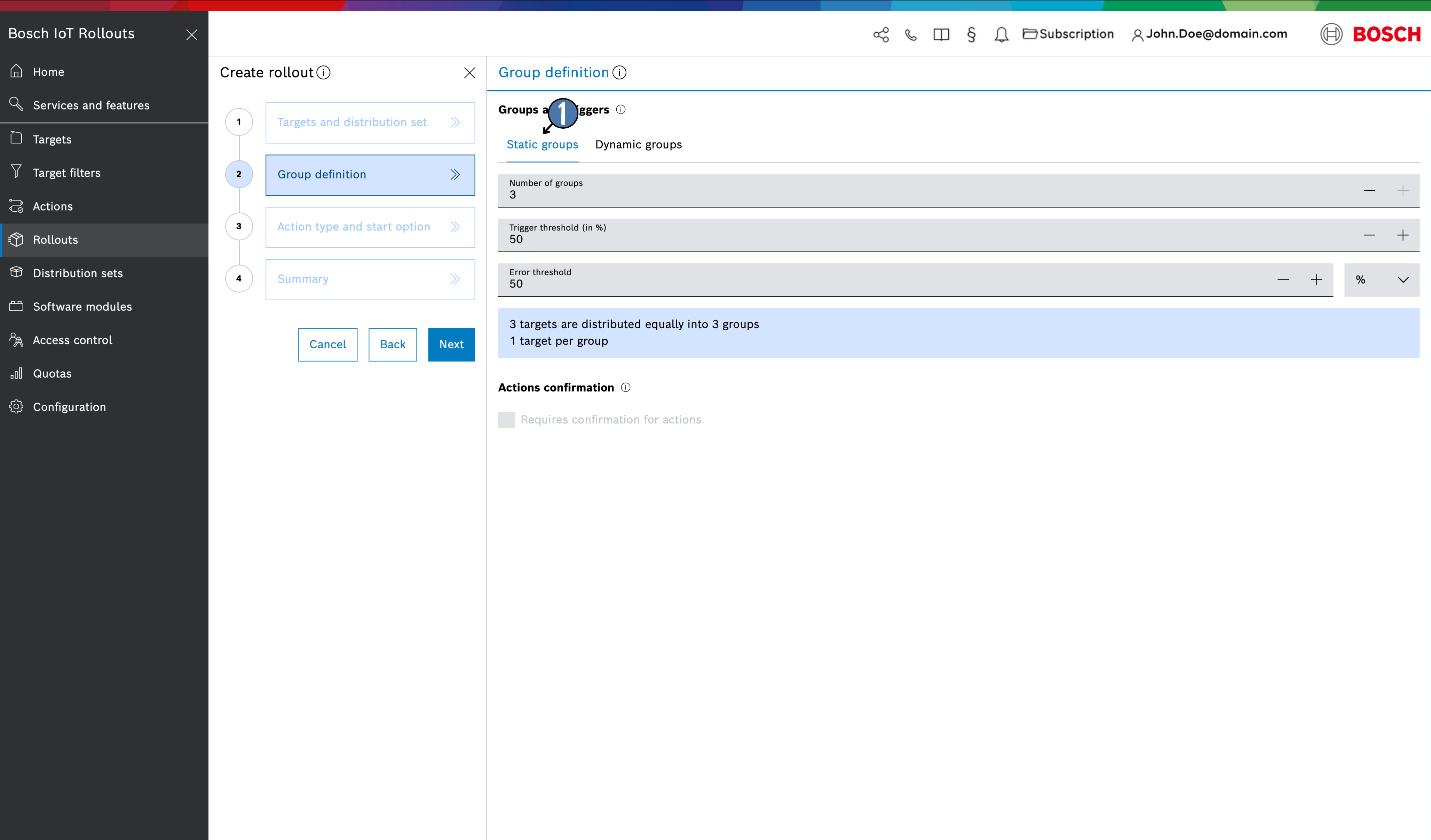Click the phone icon in the top toolbar
The image size is (1431, 840).
point(910,34)
